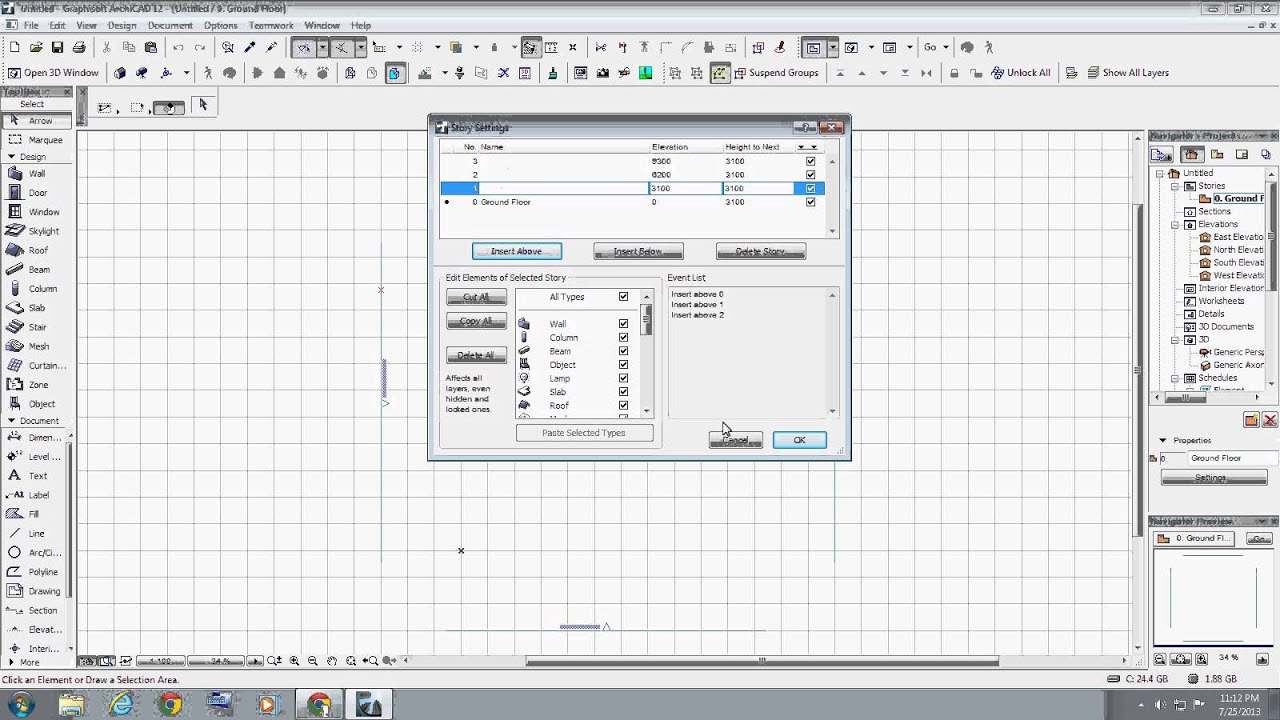Open the Options menu
This screenshot has width=1280, height=720.
point(221,25)
